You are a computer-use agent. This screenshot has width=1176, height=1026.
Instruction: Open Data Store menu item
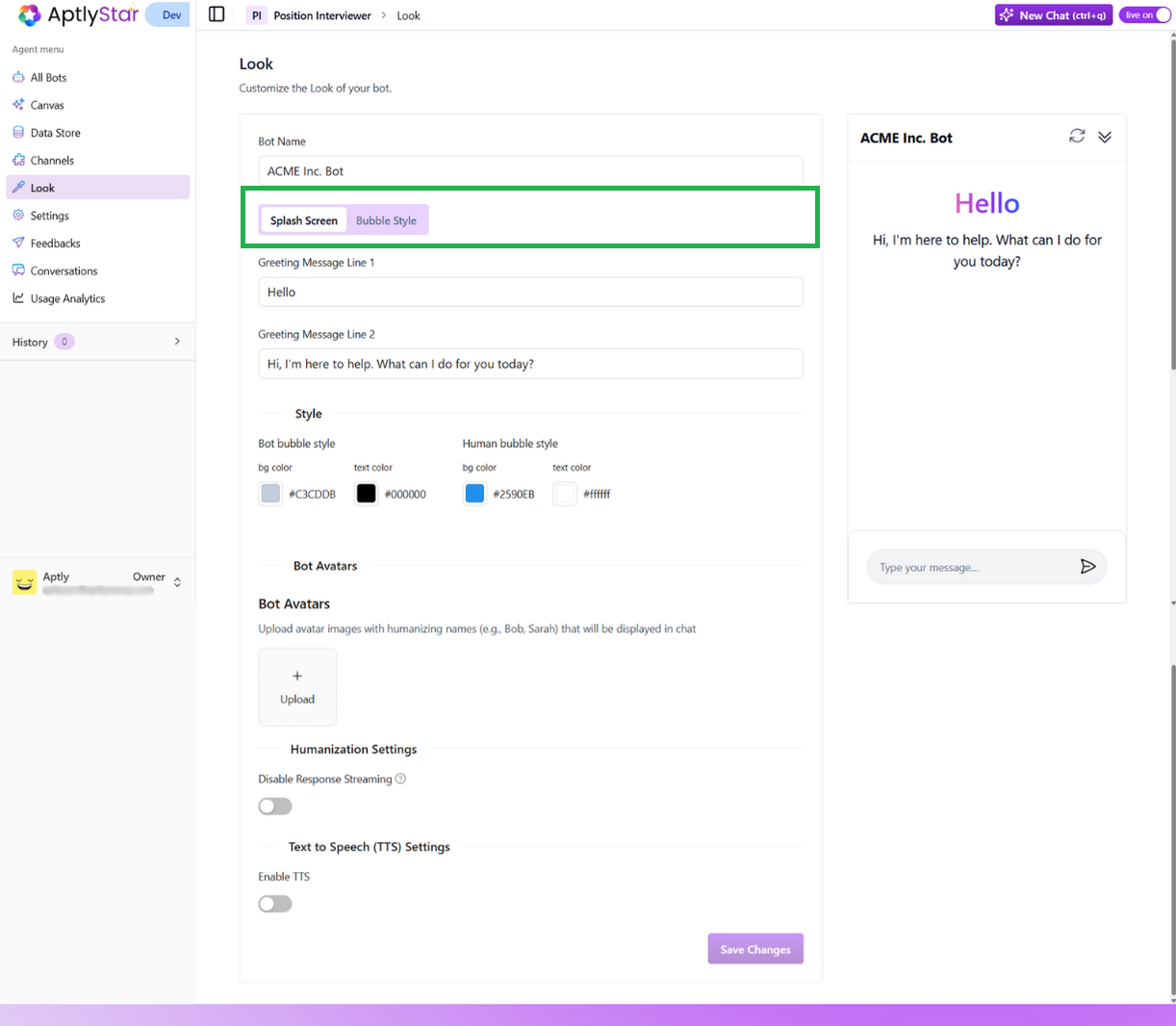pos(97,133)
